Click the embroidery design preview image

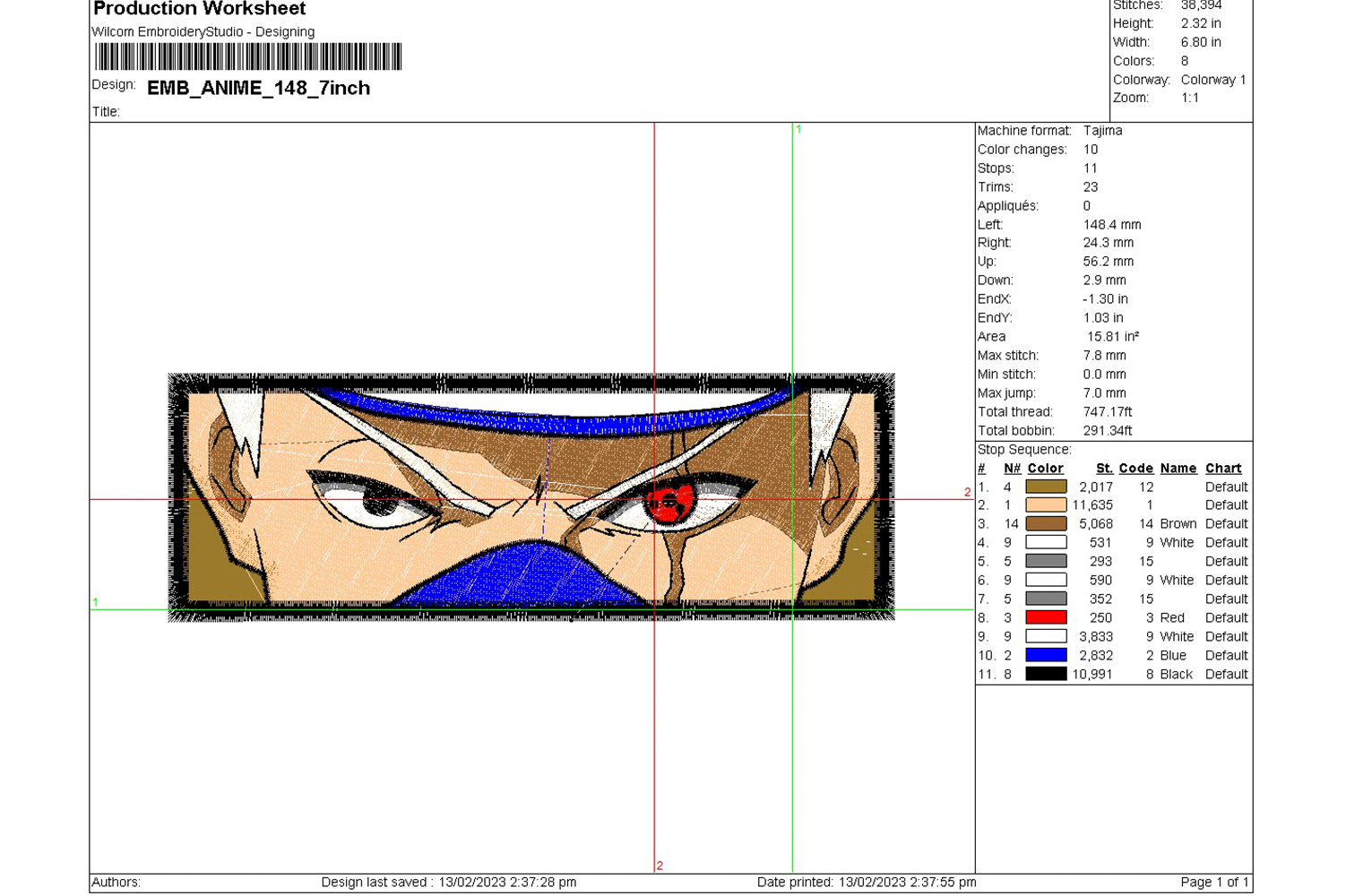(531, 497)
